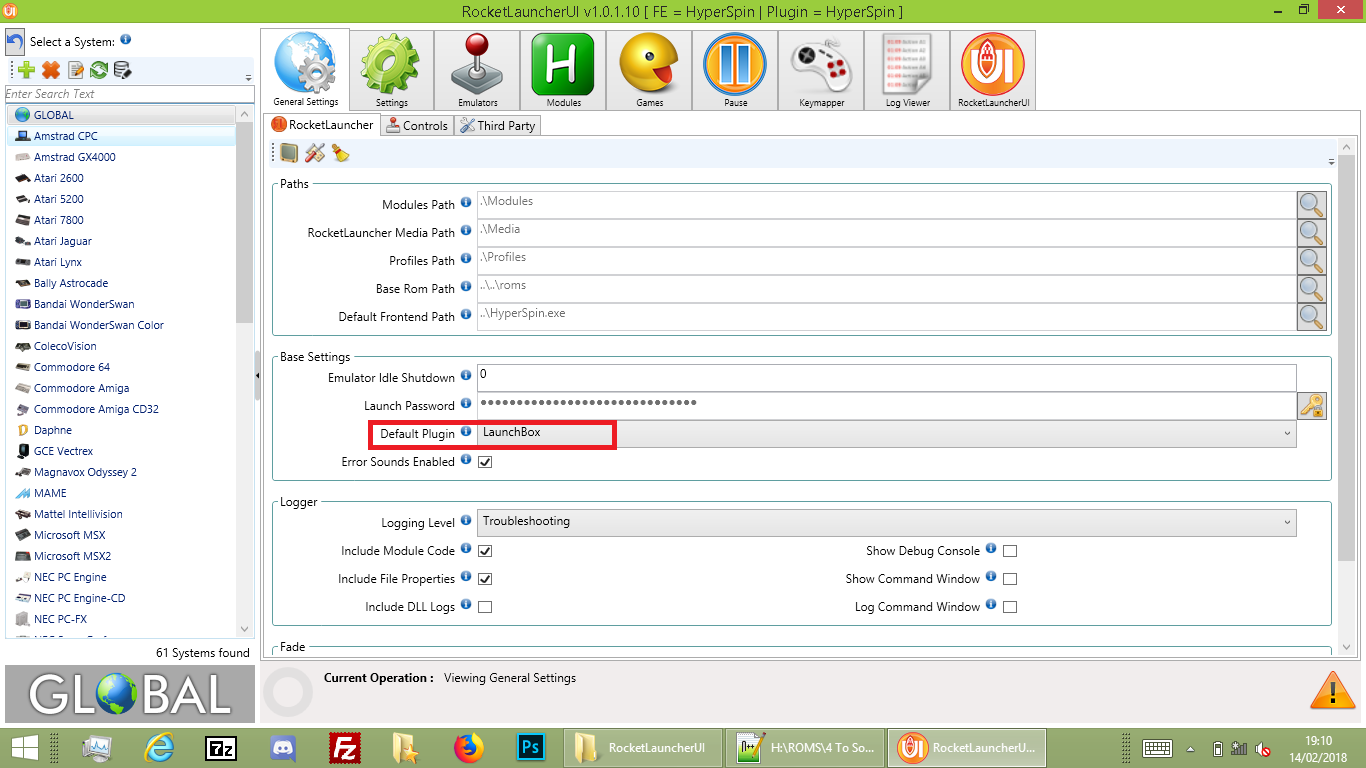Open the RocketLauncherUI tab
The width and height of the screenshot is (1366, 768).
coord(993,70)
